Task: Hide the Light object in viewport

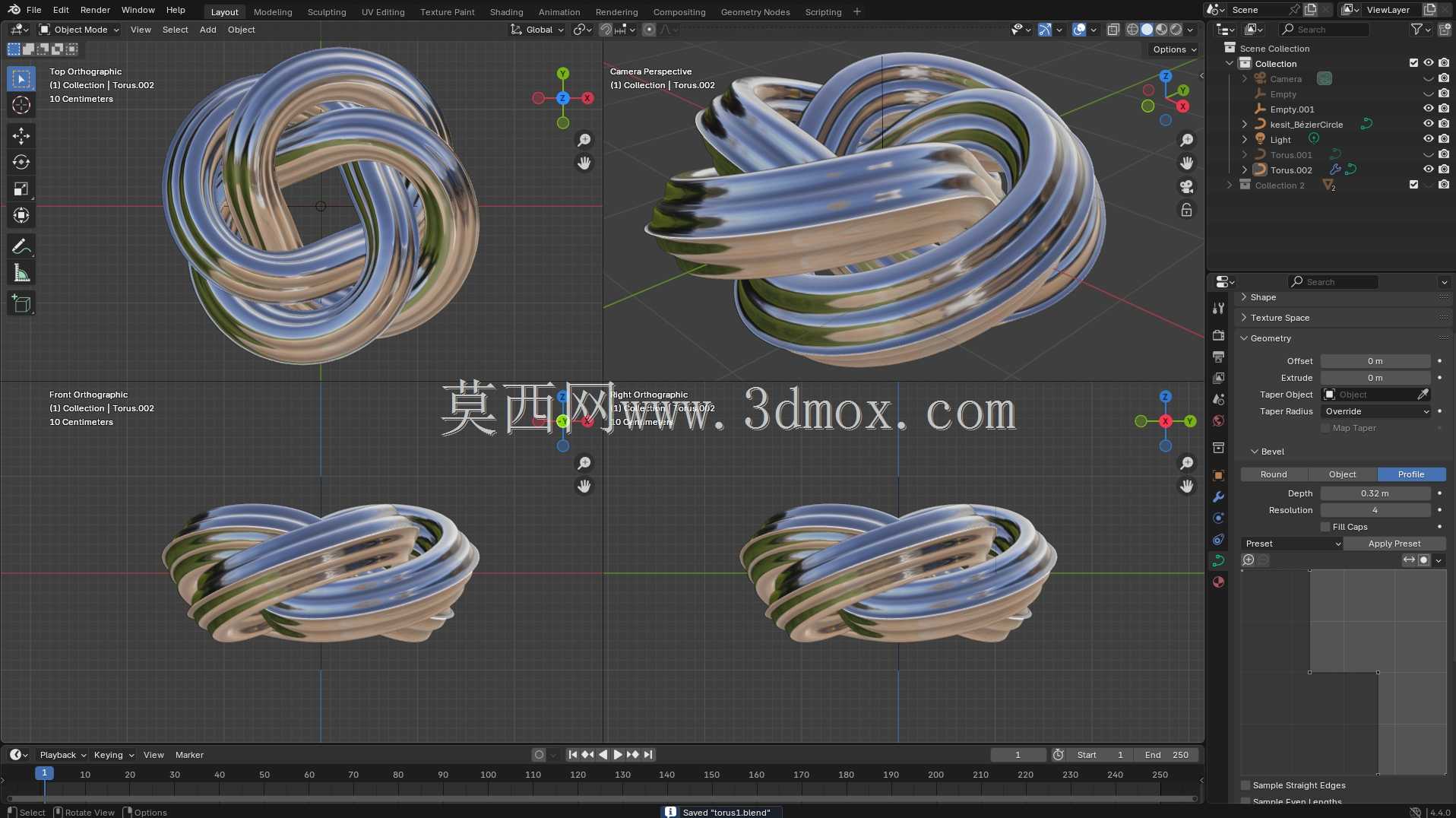Action: point(1429,139)
